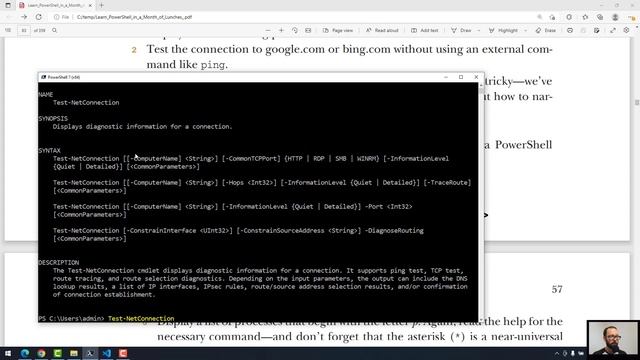Enter PDF full screen mode
The width and height of the screenshot is (640, 360).
pos(613,30)
